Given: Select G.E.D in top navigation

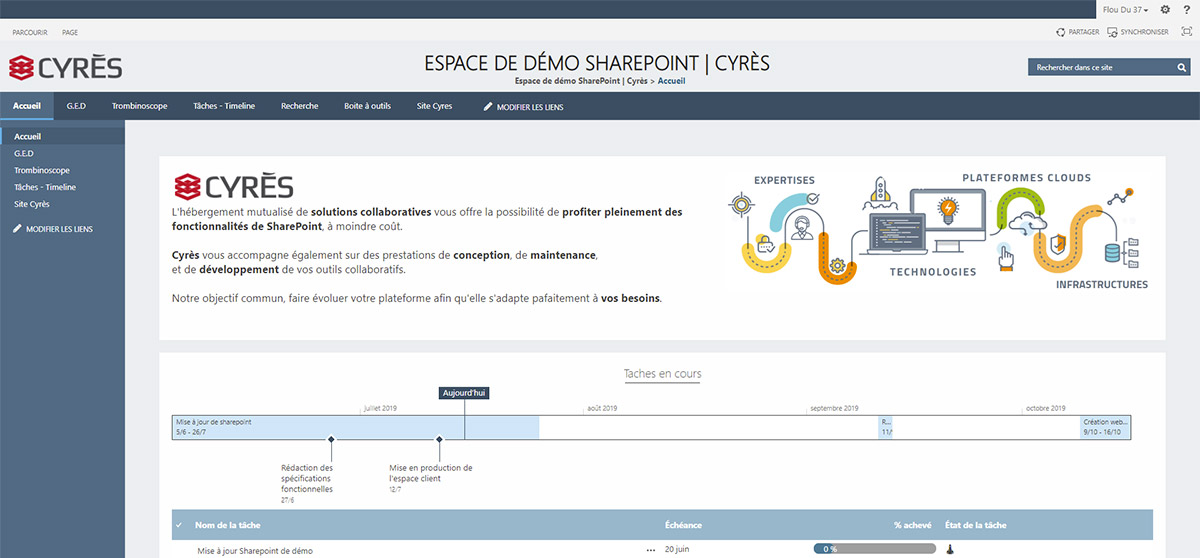Looking at the screenshot, I should click(x=77, y=106).
